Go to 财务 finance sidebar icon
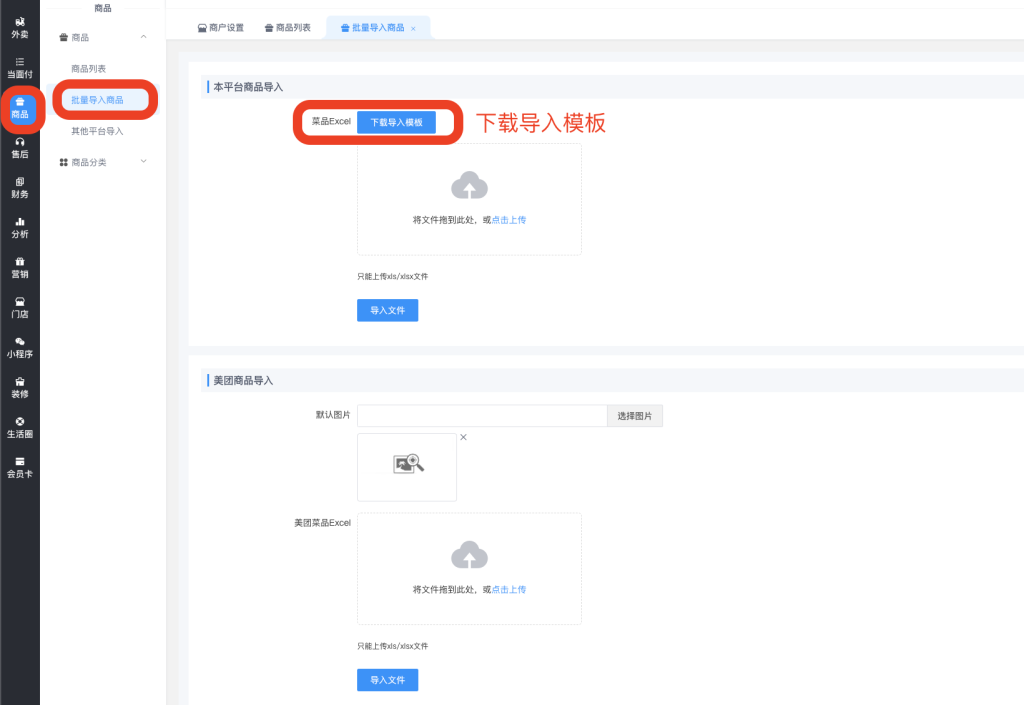Screen dimensions: 1024x705 [x=19, y=188]
